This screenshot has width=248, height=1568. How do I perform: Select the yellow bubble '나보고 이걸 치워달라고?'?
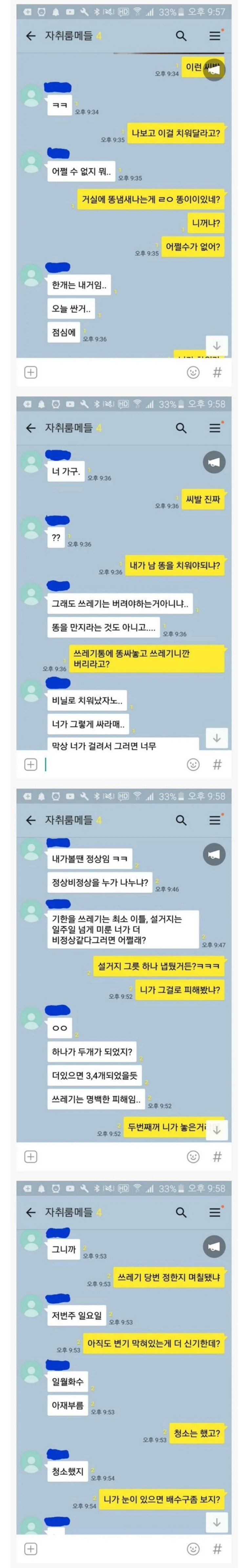176,133
